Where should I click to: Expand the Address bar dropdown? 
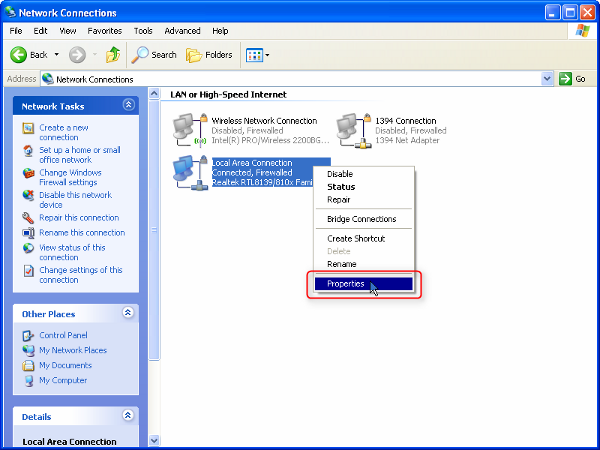click(x=547, y=79)
